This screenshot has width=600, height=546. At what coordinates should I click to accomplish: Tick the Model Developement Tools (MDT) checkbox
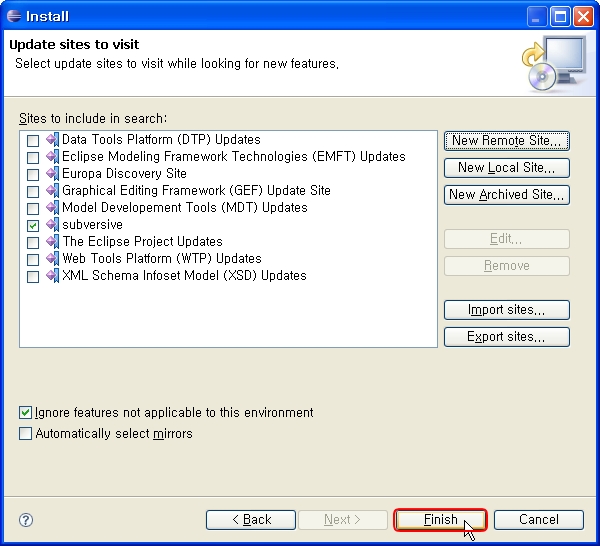pos(33,209)
